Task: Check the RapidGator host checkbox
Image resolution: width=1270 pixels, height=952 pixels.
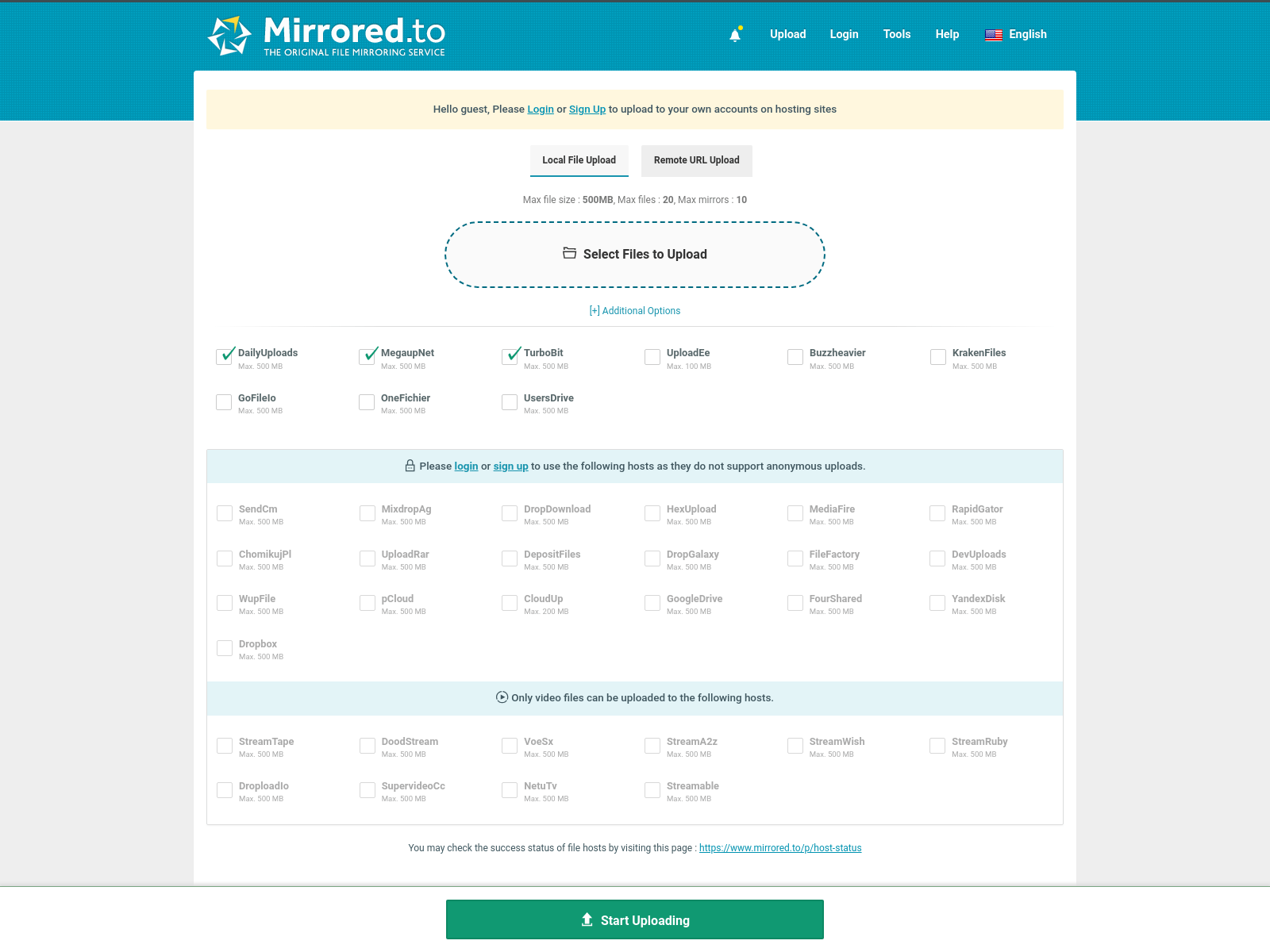Action: pos(937,513)
